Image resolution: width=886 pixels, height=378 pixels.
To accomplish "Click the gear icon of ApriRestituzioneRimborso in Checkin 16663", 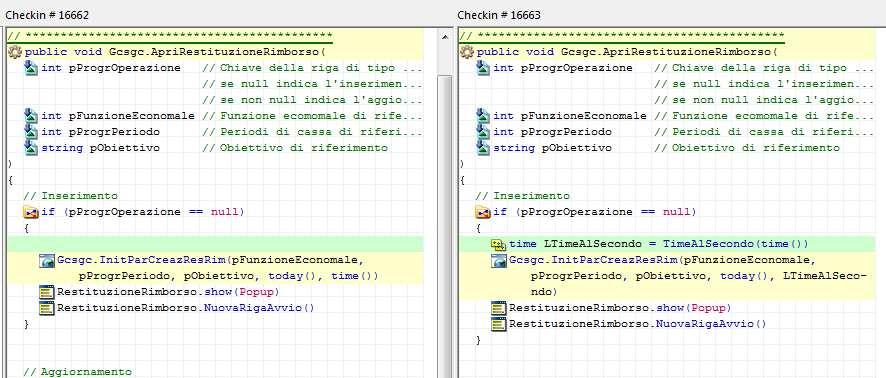I will tap(467, 52).
